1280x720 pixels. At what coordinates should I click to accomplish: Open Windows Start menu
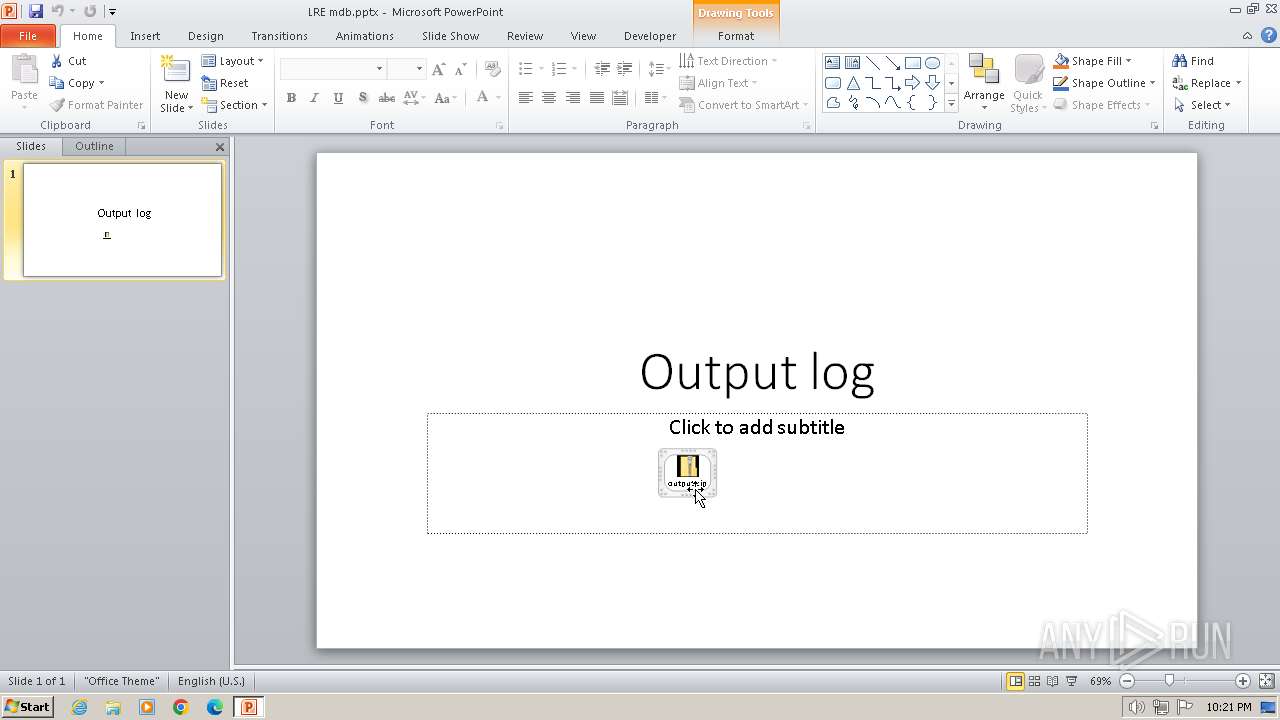click(27, 707)
